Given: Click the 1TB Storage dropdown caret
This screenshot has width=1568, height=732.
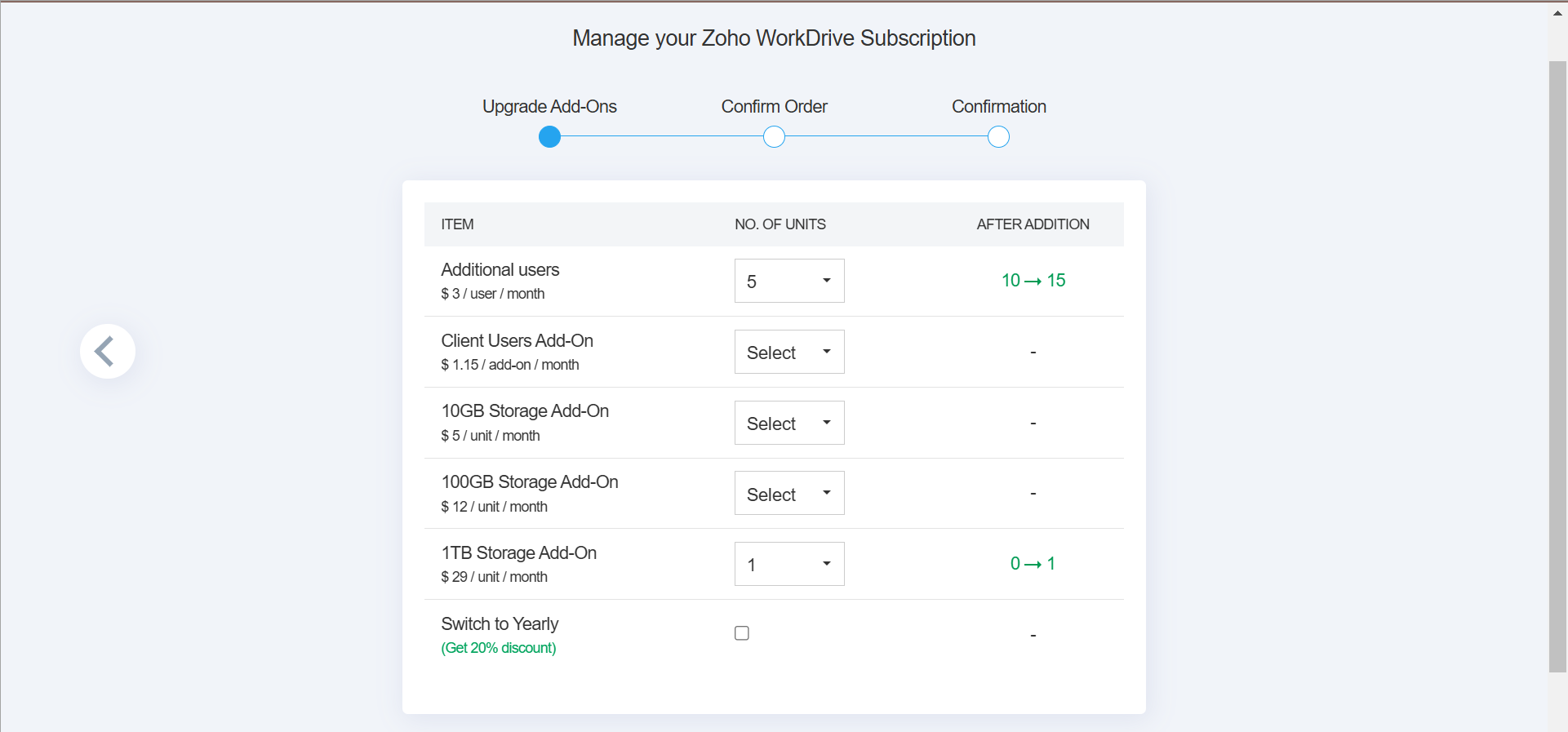Looking at the screenshot, I should click(827, 564).
